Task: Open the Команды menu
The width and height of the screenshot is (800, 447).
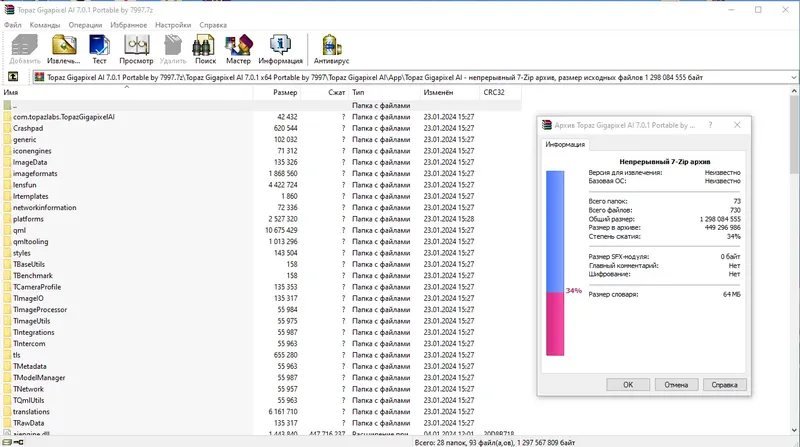Action: (x=45, y=24)
